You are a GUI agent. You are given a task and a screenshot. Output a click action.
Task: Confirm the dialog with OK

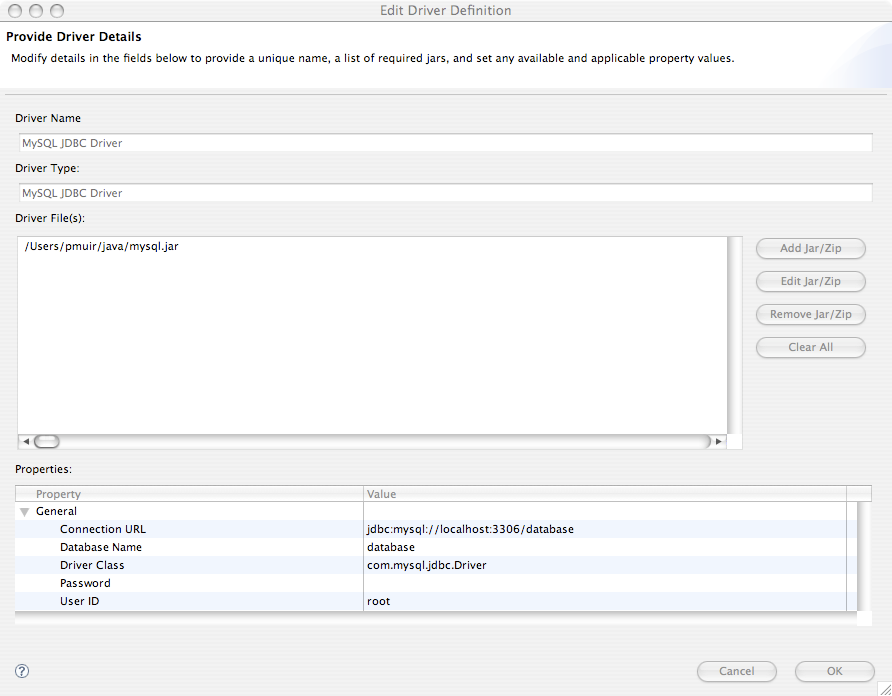tap(834, 672)
